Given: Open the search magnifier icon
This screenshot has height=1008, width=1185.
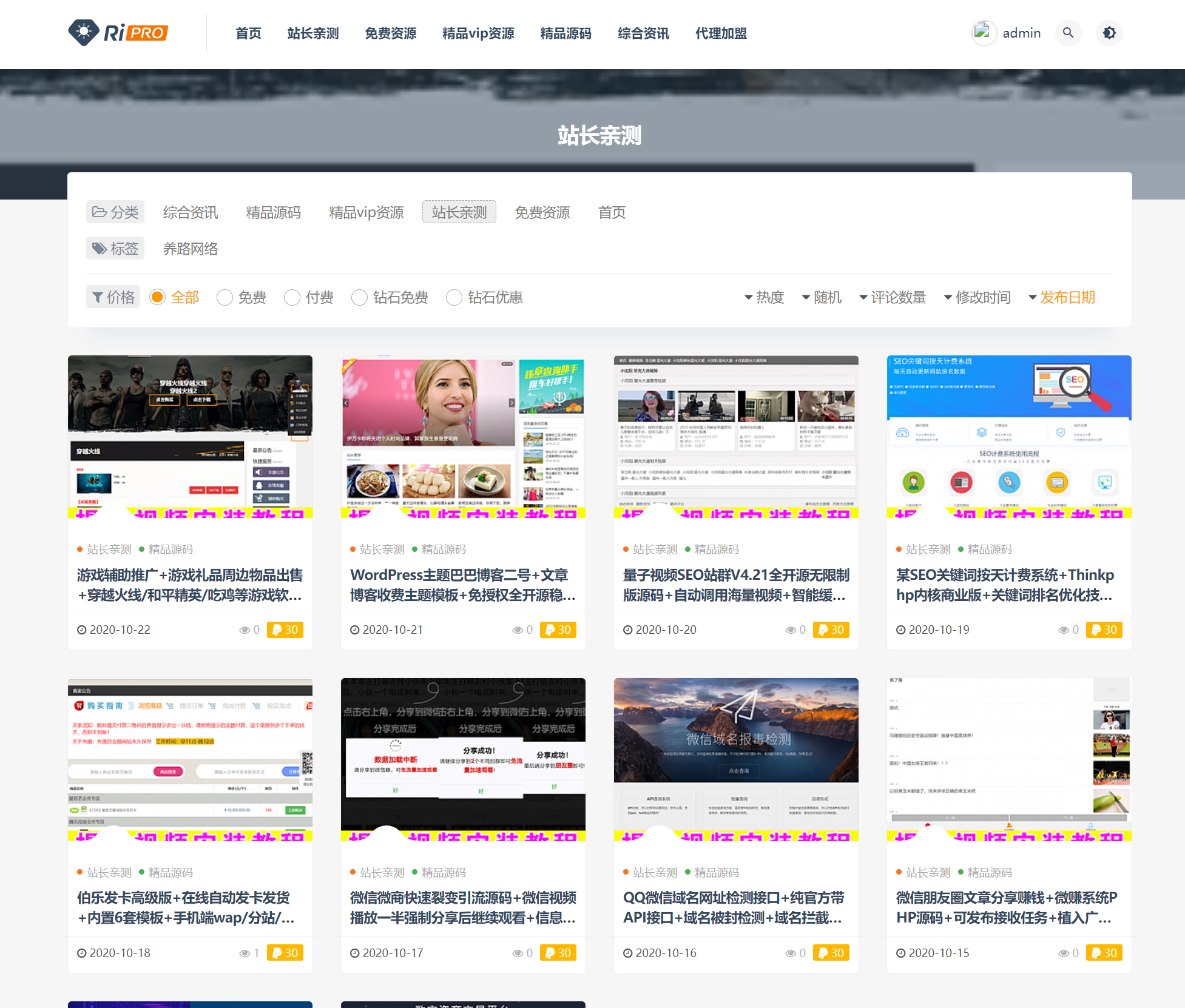Looking at the screenshot, I should tap(1068, 33).
